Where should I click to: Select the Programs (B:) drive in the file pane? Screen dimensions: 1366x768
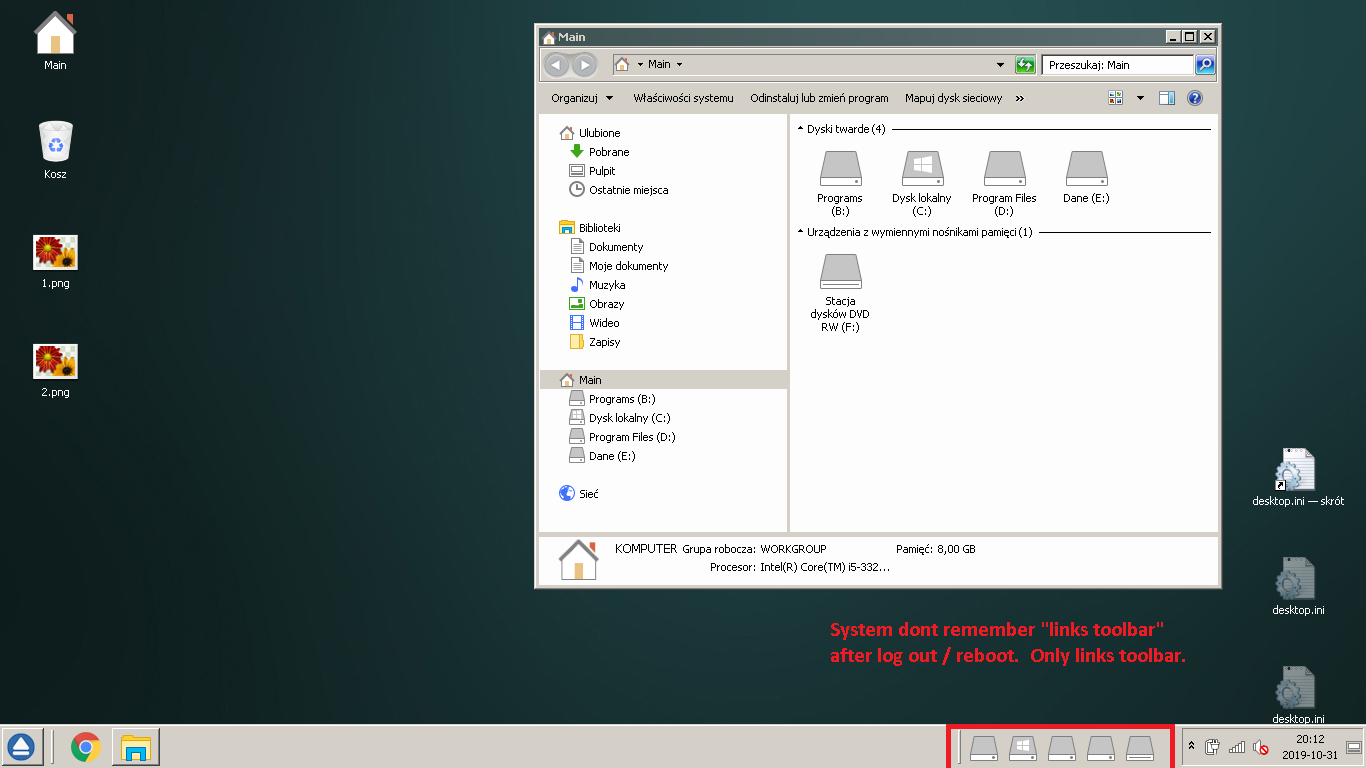840,183
